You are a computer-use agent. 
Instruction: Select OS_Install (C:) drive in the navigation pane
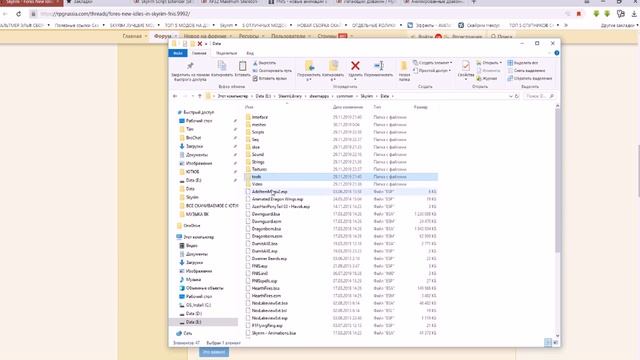198,305
